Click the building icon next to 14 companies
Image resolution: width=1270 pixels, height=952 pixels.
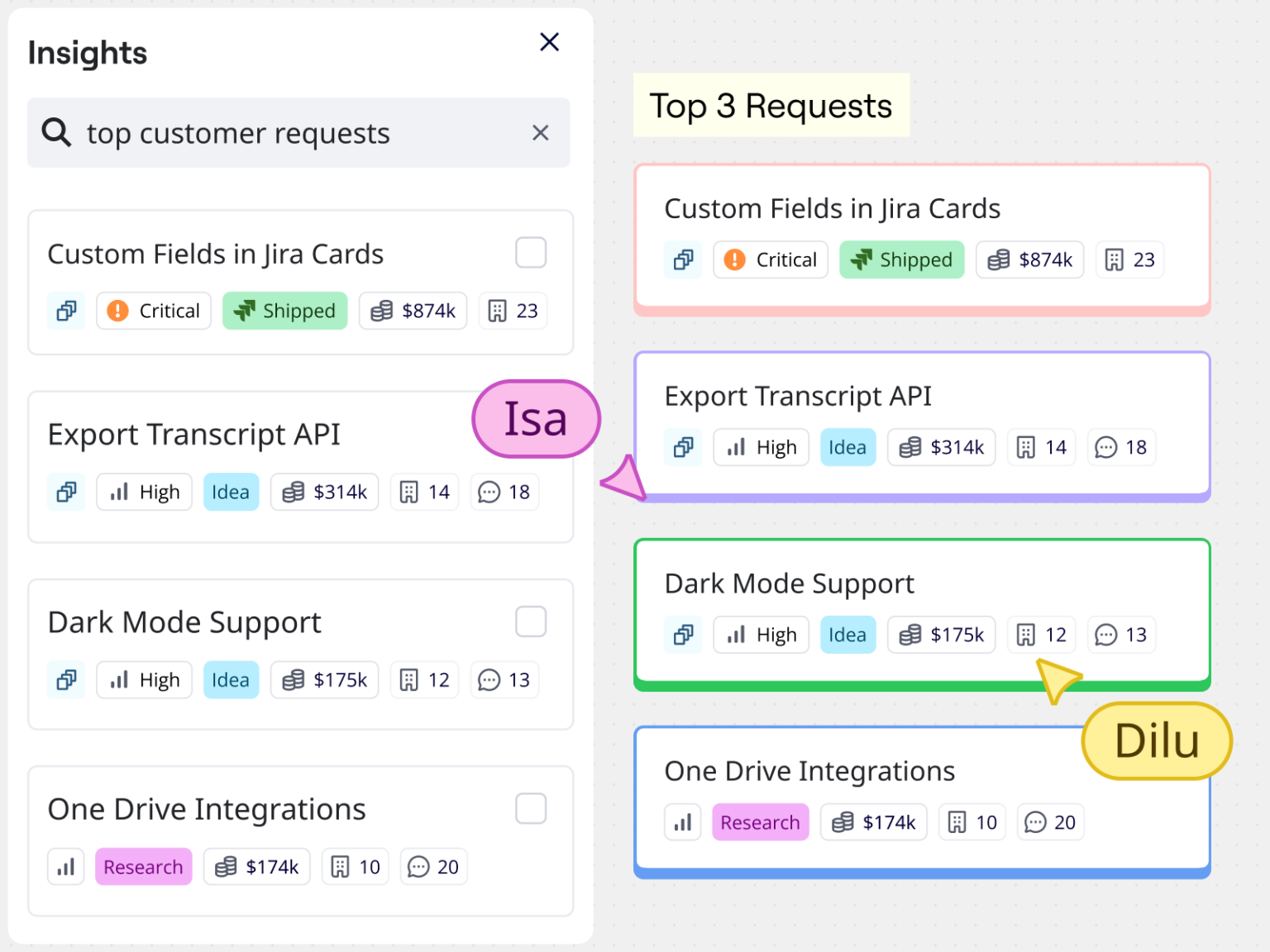(409, 492)
